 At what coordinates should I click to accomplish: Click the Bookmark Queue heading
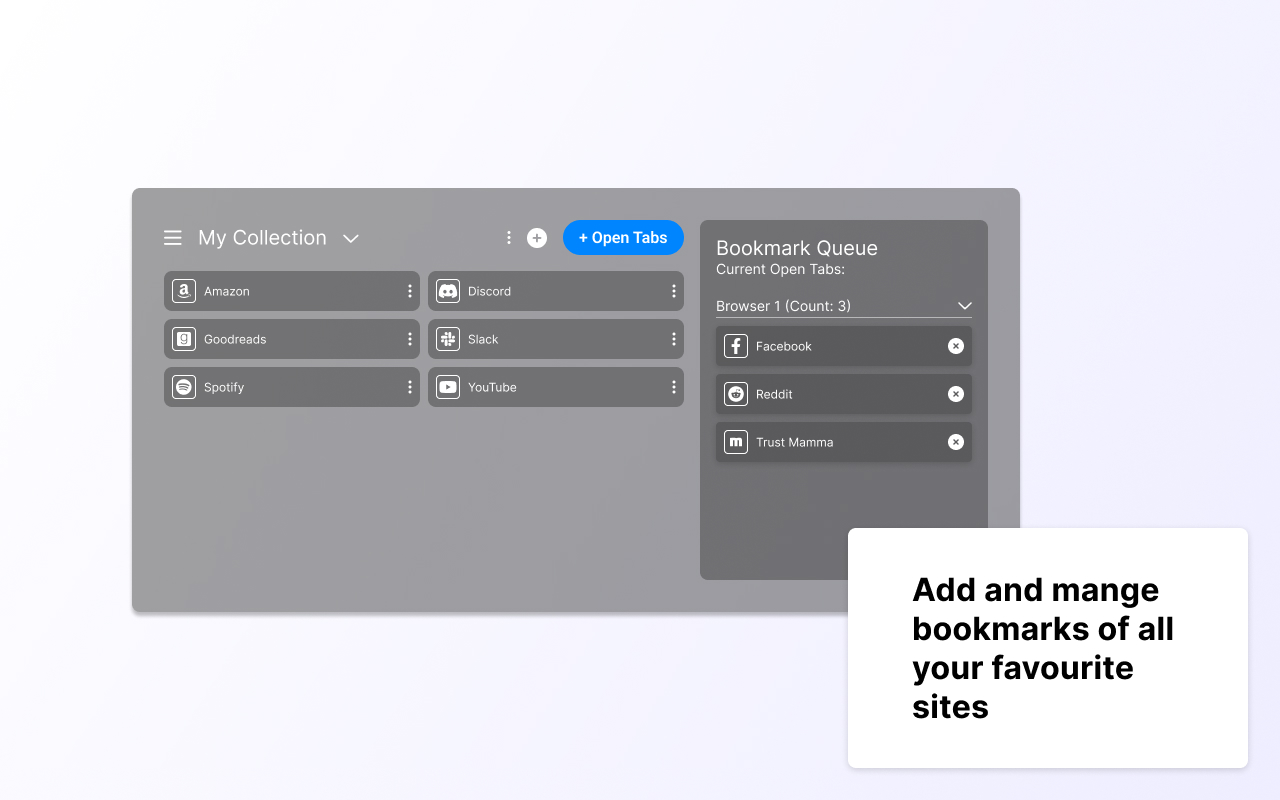point(797,248)
